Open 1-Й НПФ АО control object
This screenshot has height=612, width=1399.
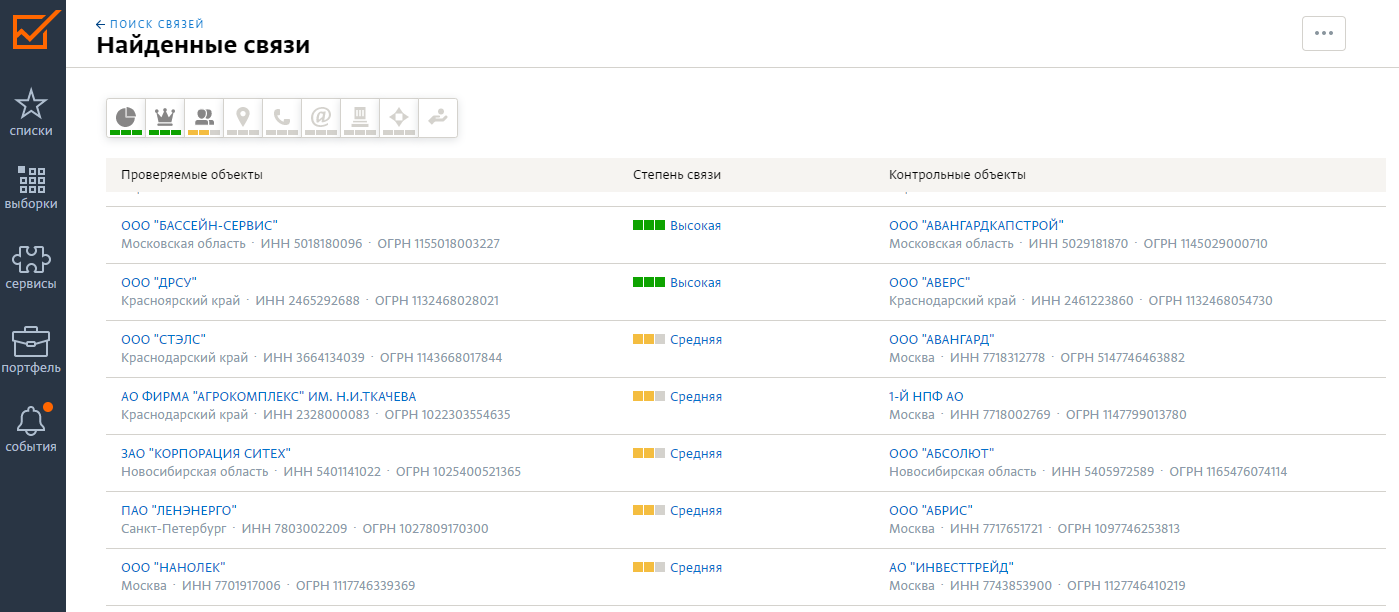click(926, 397)
